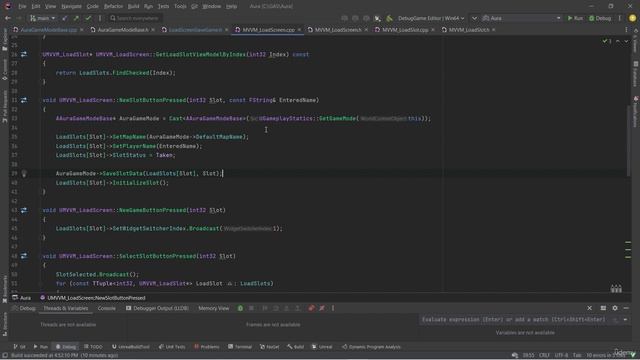Minimize the Debug tool window
The image size is (640, 360).
626,308
